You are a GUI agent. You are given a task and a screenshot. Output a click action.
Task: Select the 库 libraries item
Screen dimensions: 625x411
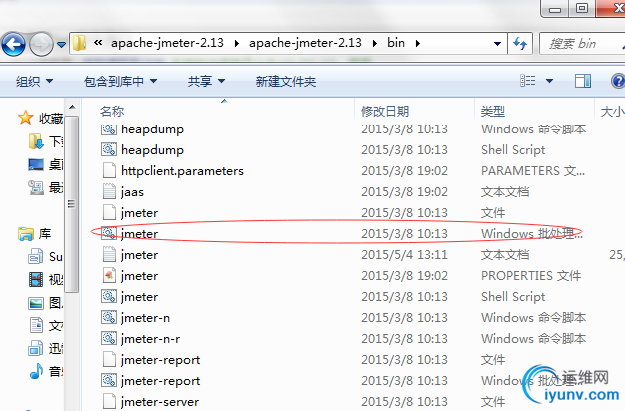35,234
